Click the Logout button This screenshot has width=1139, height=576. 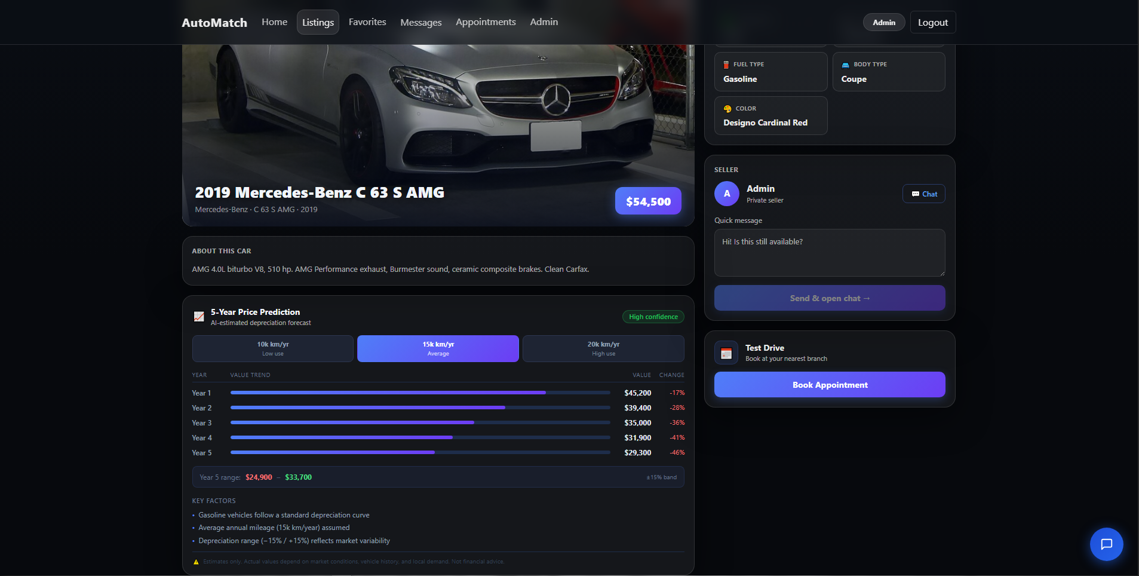(933, 23)
